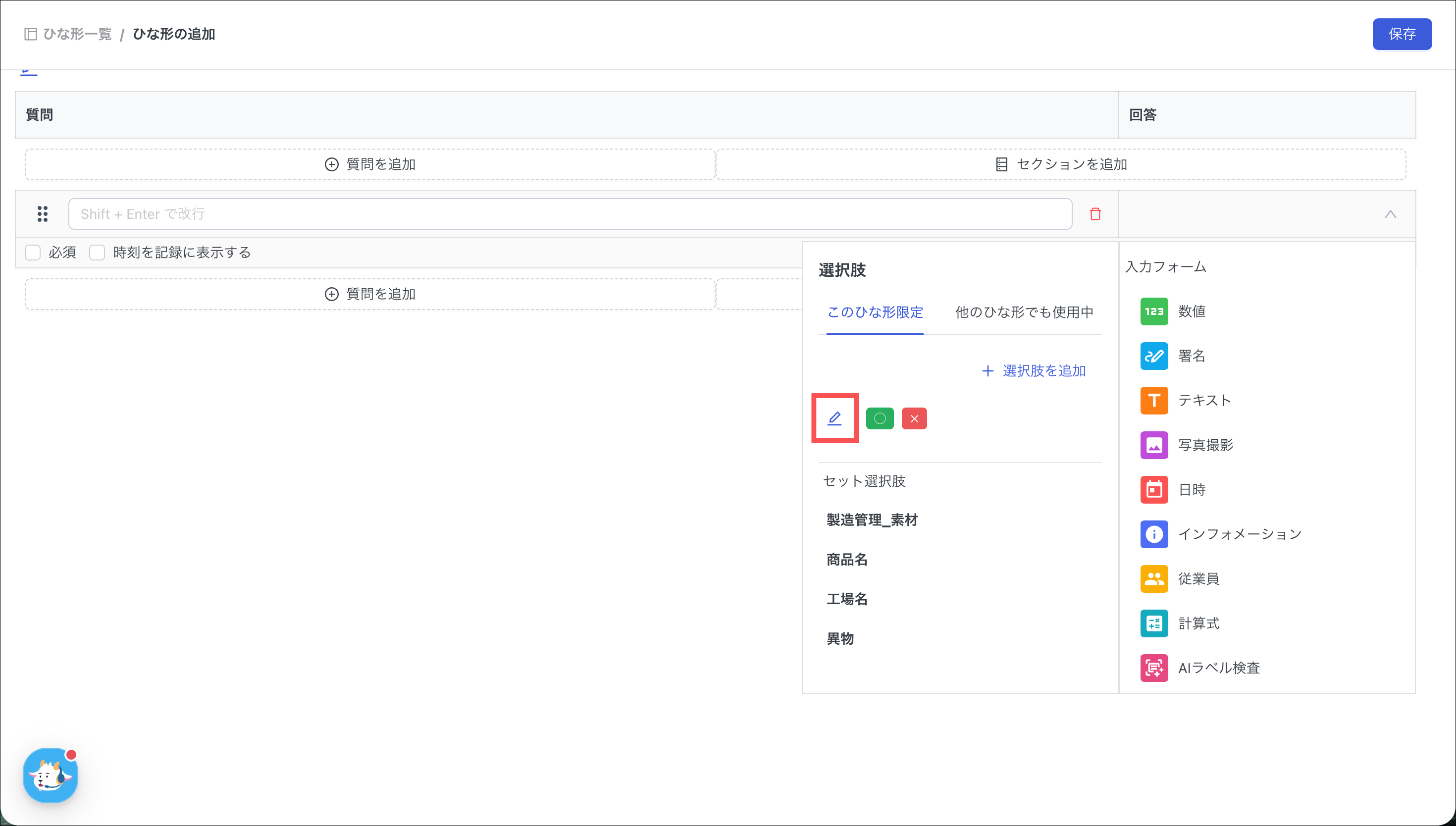Select the green circle choice chip

(880, 418)
